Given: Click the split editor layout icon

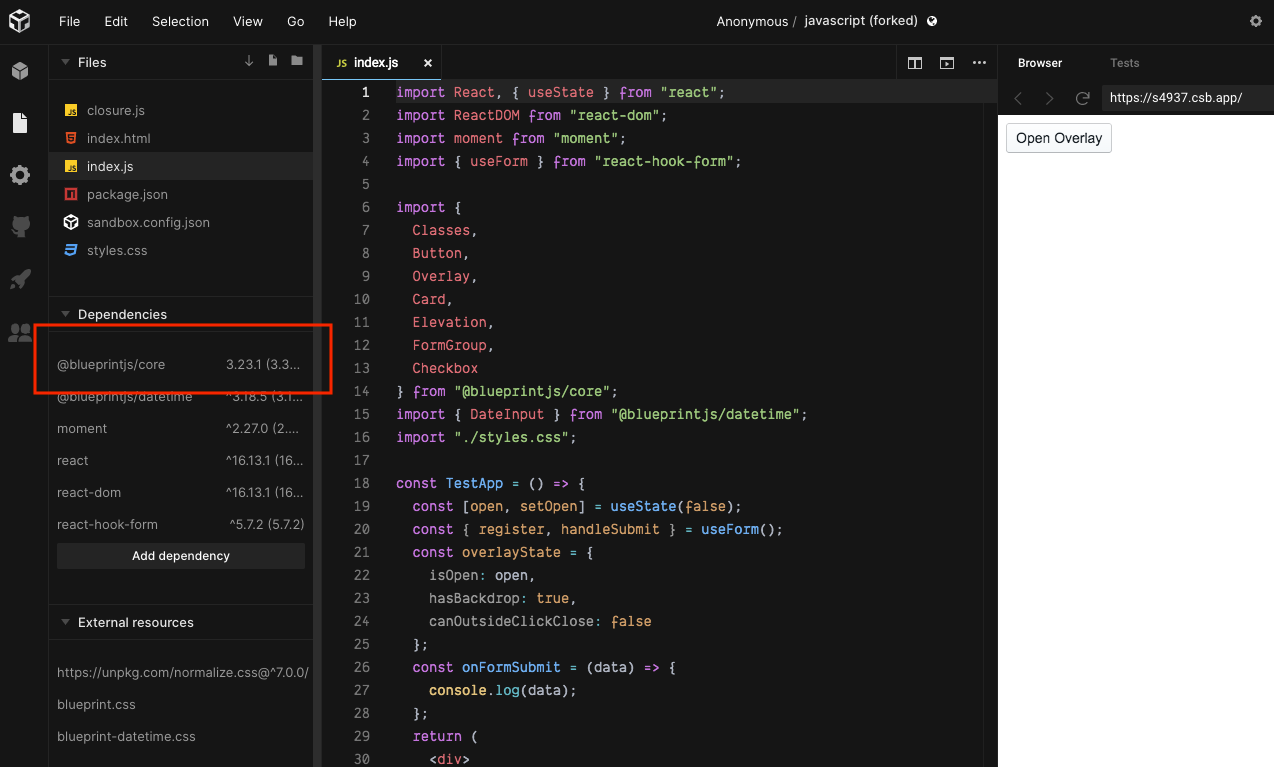Looking at the screenshot, I should 914,62.
